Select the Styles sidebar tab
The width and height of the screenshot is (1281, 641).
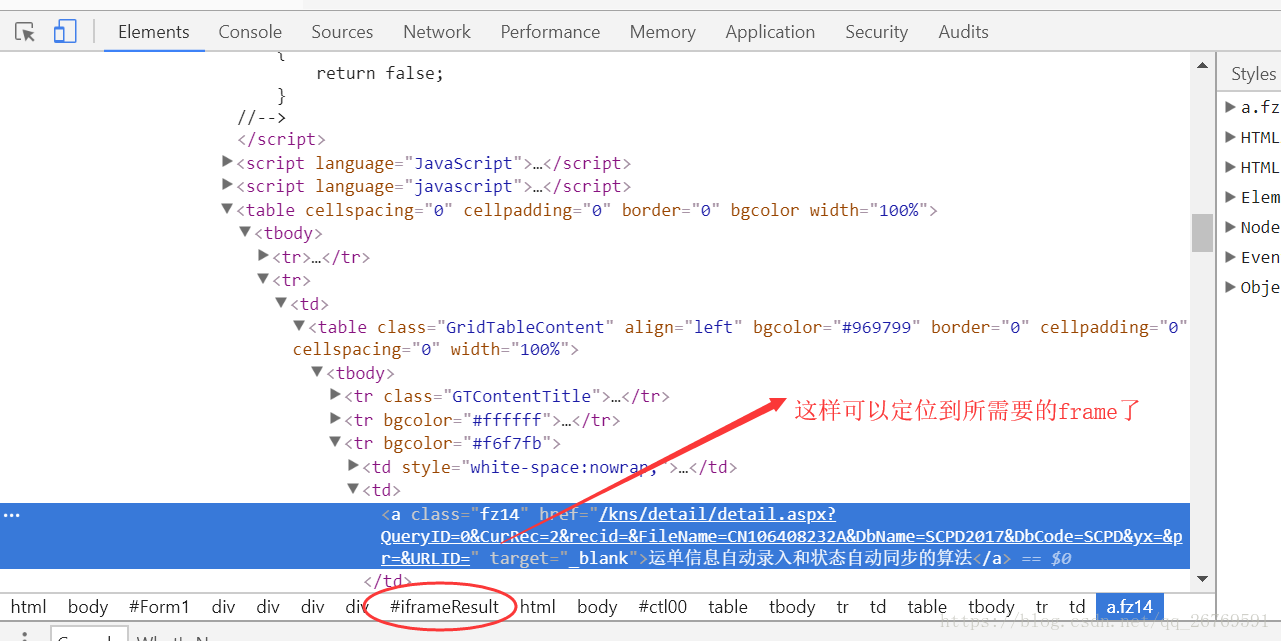pyautogui.click(x=1253, y=74)
